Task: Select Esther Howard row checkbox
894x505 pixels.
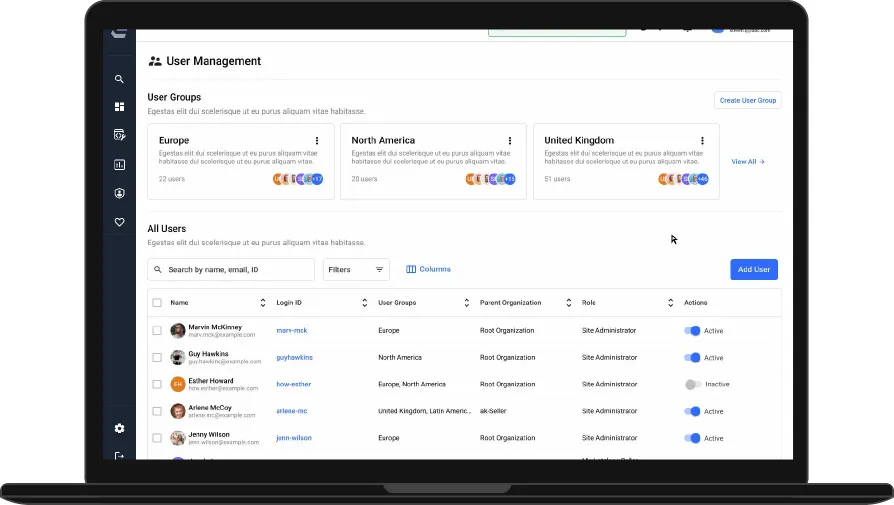Action: pyautogui.click(x=157, y=384)
